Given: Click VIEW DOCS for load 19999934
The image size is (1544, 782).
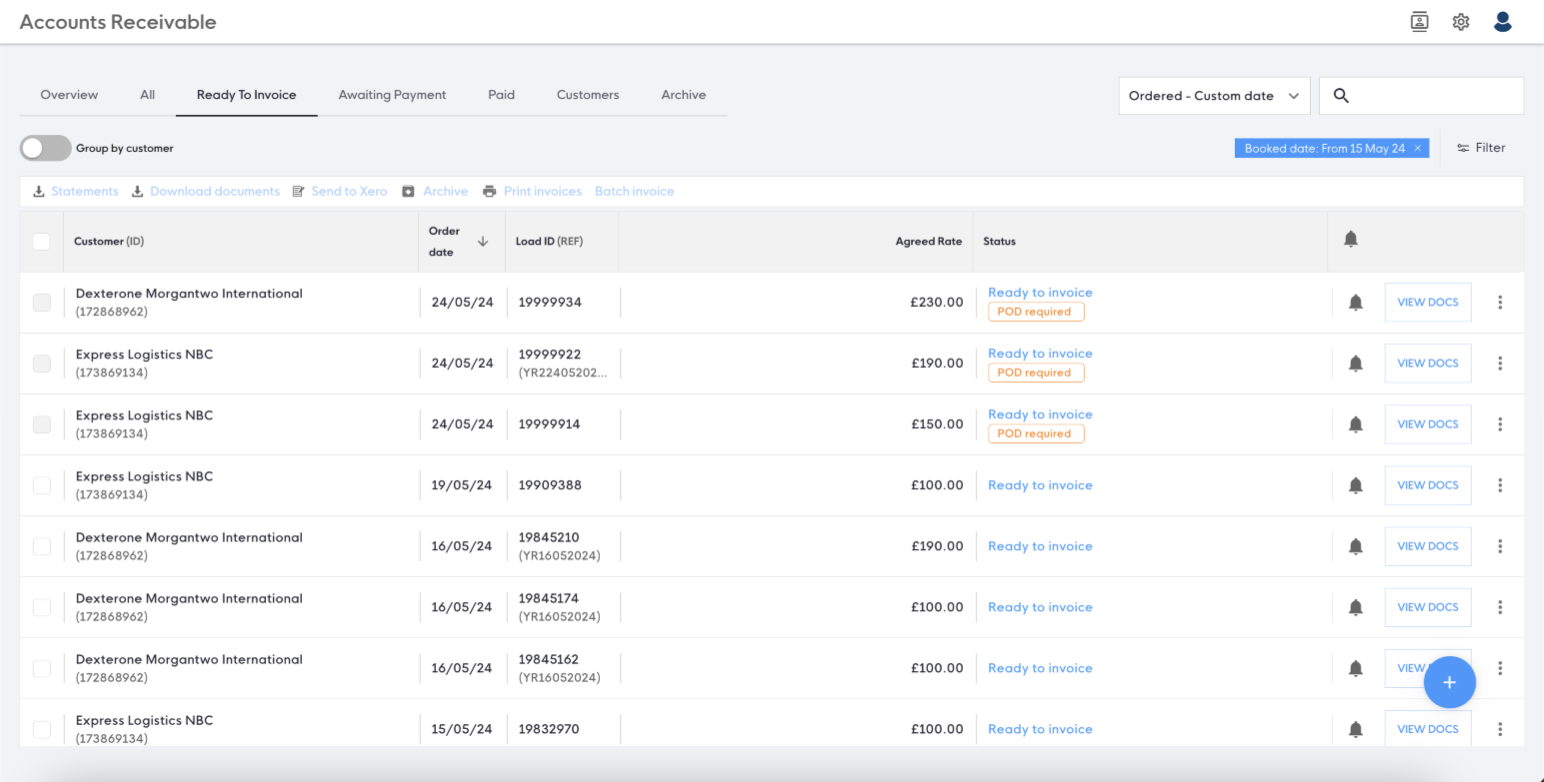Looking at the screenshot, I should (1427, 302).
